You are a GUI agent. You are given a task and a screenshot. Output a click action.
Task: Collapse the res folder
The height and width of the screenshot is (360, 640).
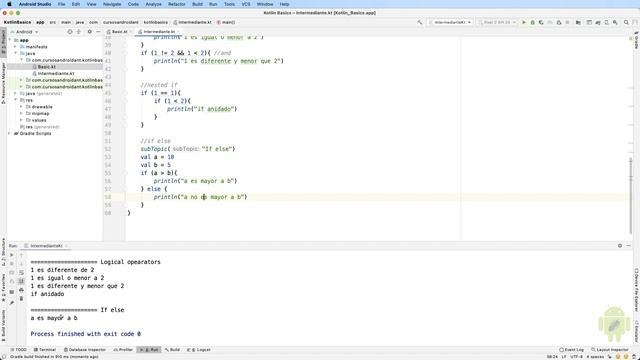pyautogui.click(x=16, y=100)
